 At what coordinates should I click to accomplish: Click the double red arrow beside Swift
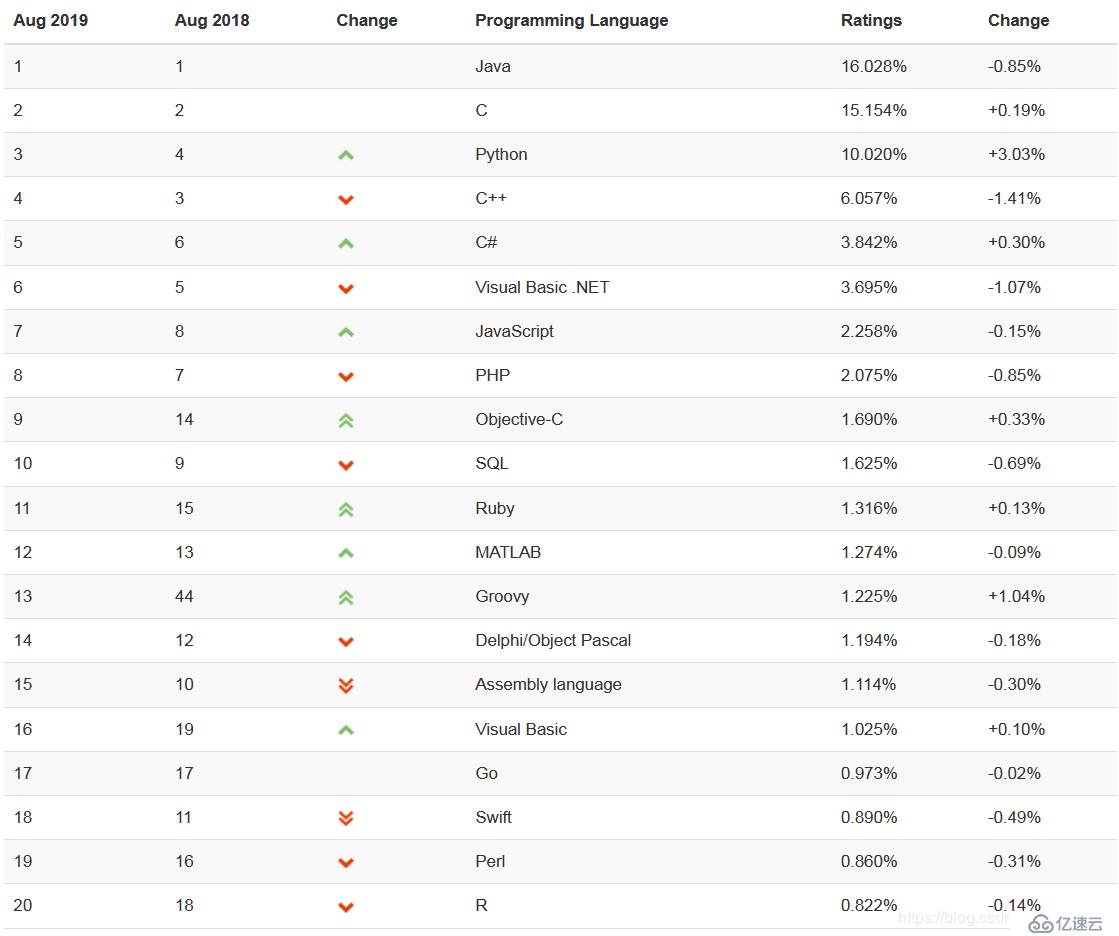point(346,818)
